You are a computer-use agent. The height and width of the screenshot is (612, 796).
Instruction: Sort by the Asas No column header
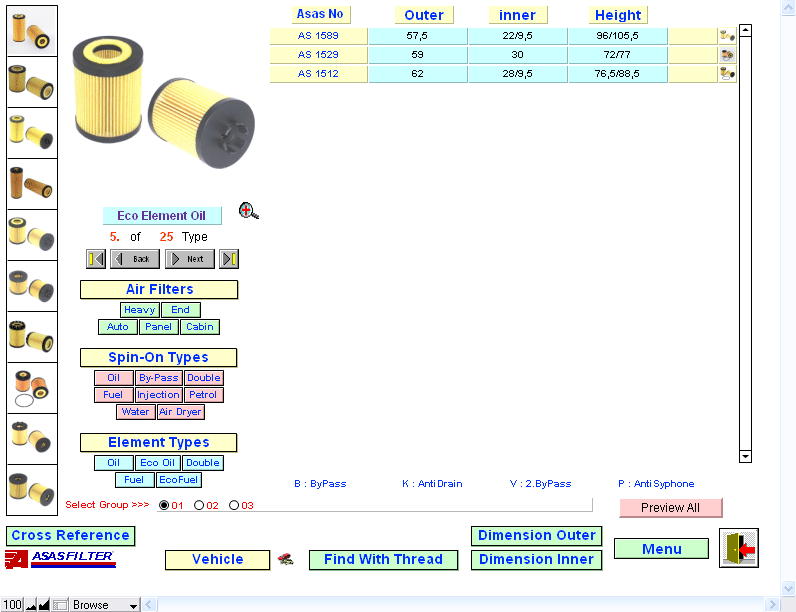coord(320,14)
